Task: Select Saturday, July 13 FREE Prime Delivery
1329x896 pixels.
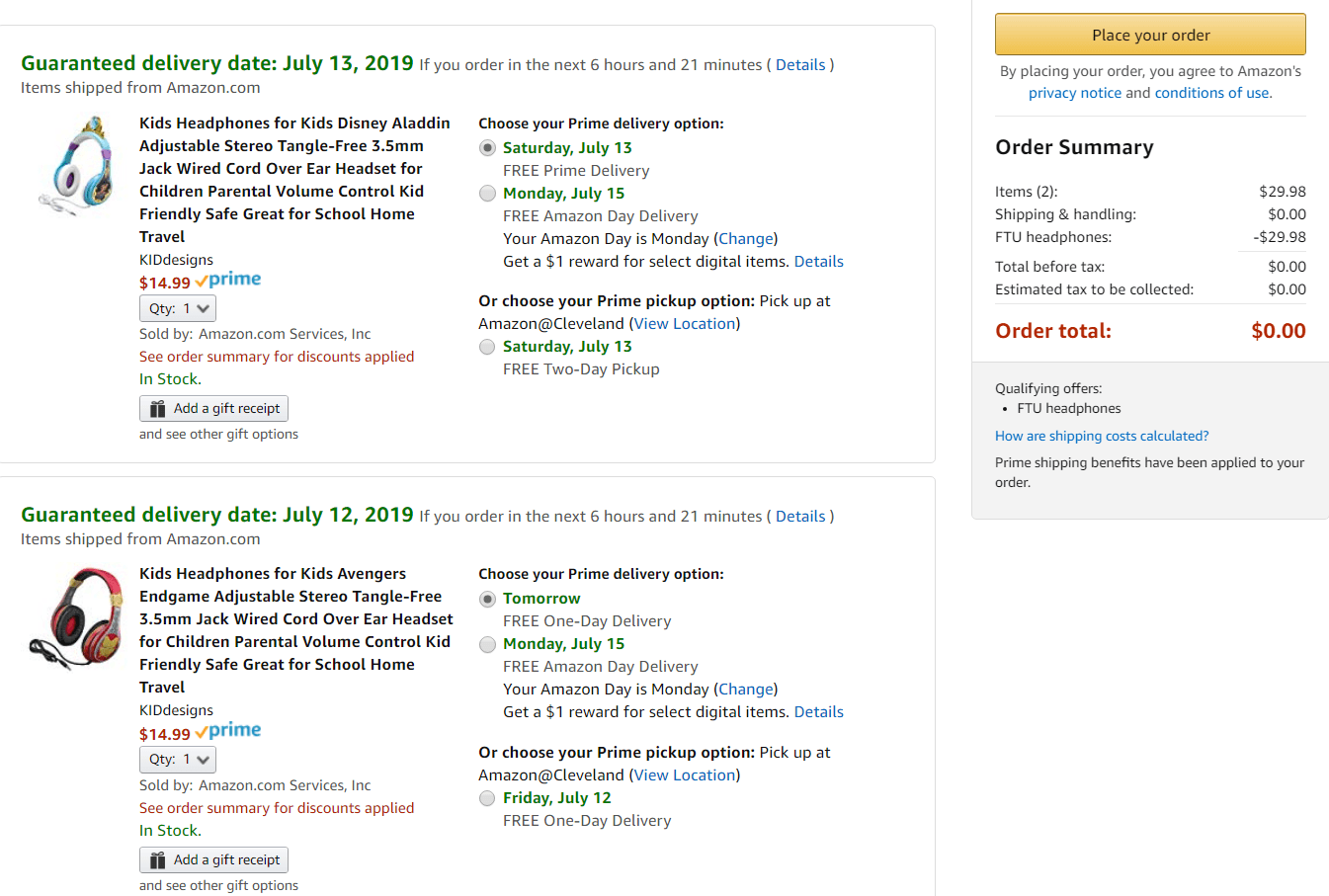Action: pos(487,148)
